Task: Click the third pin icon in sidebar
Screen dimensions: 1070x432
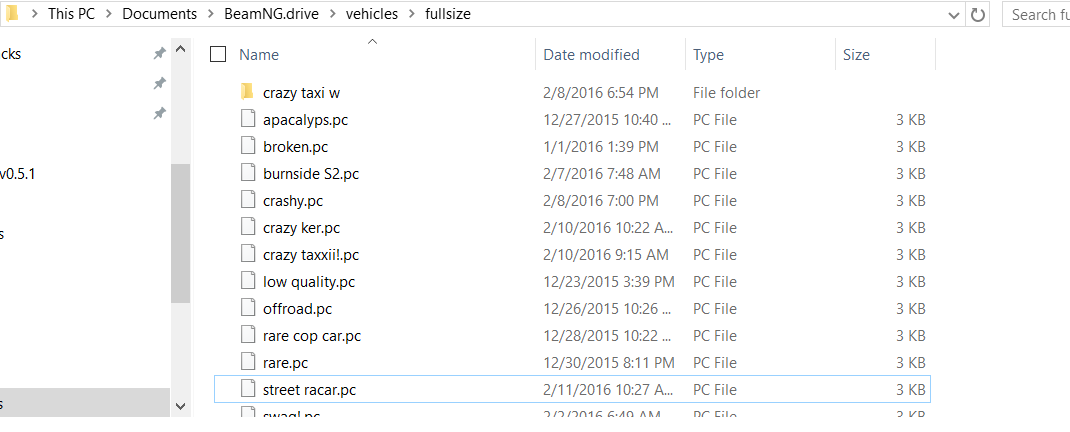Action: [159, 113]
